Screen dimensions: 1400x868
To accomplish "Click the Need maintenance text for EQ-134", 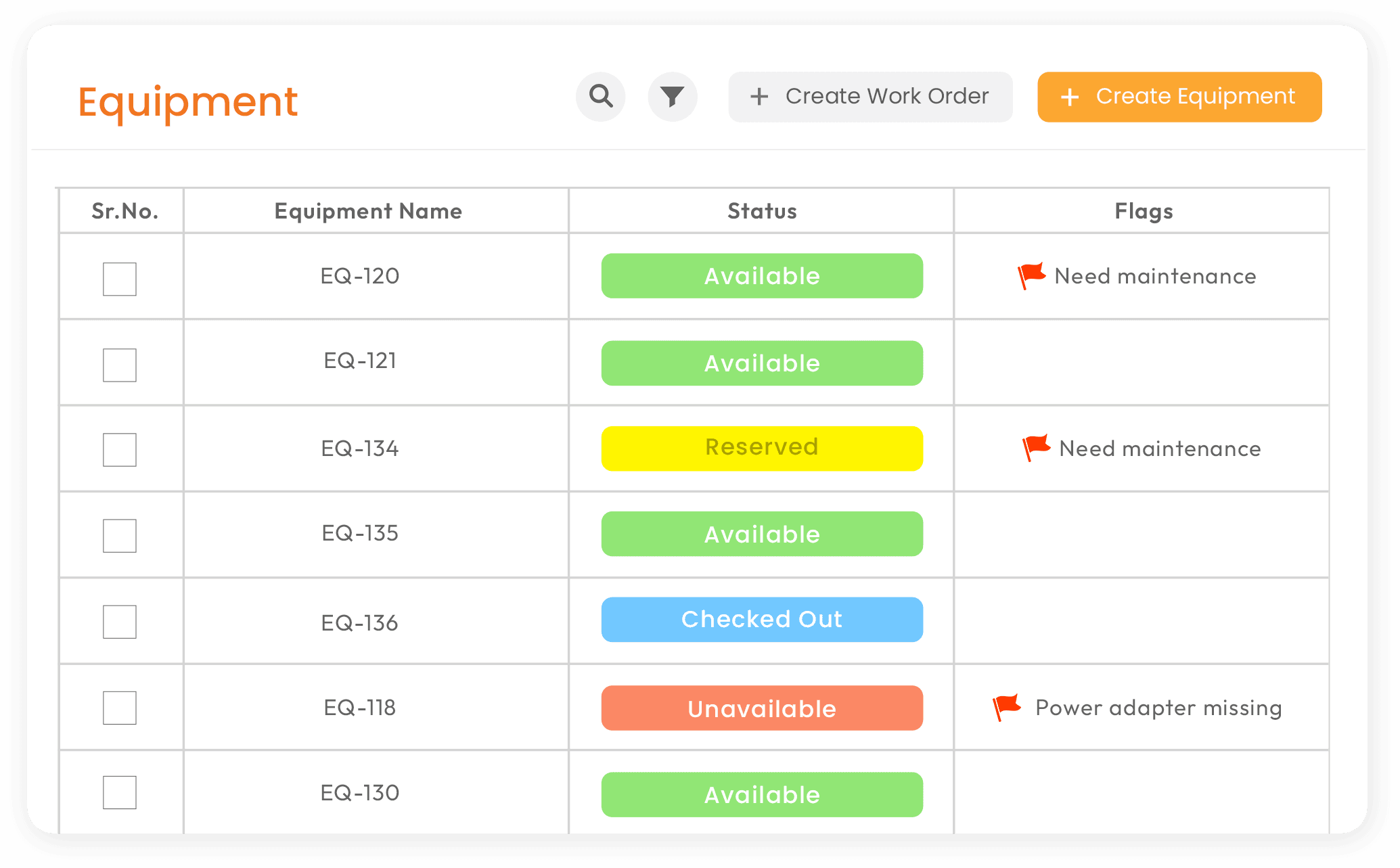I will coord(1160,449).
